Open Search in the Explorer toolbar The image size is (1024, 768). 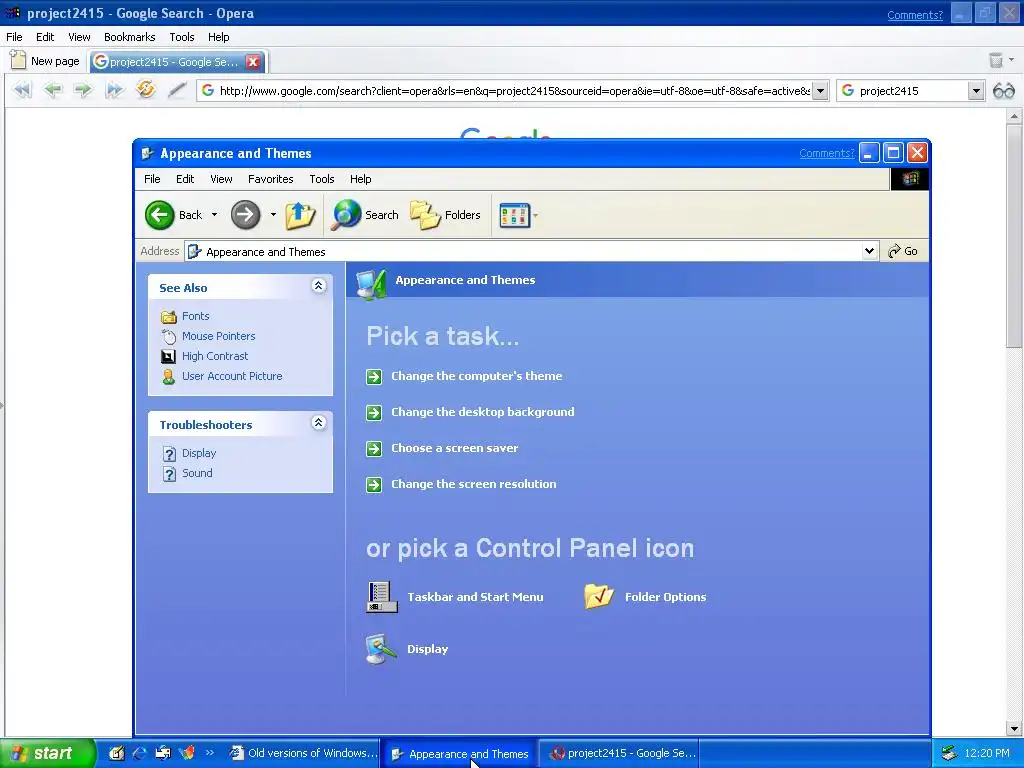pos(365,215)
